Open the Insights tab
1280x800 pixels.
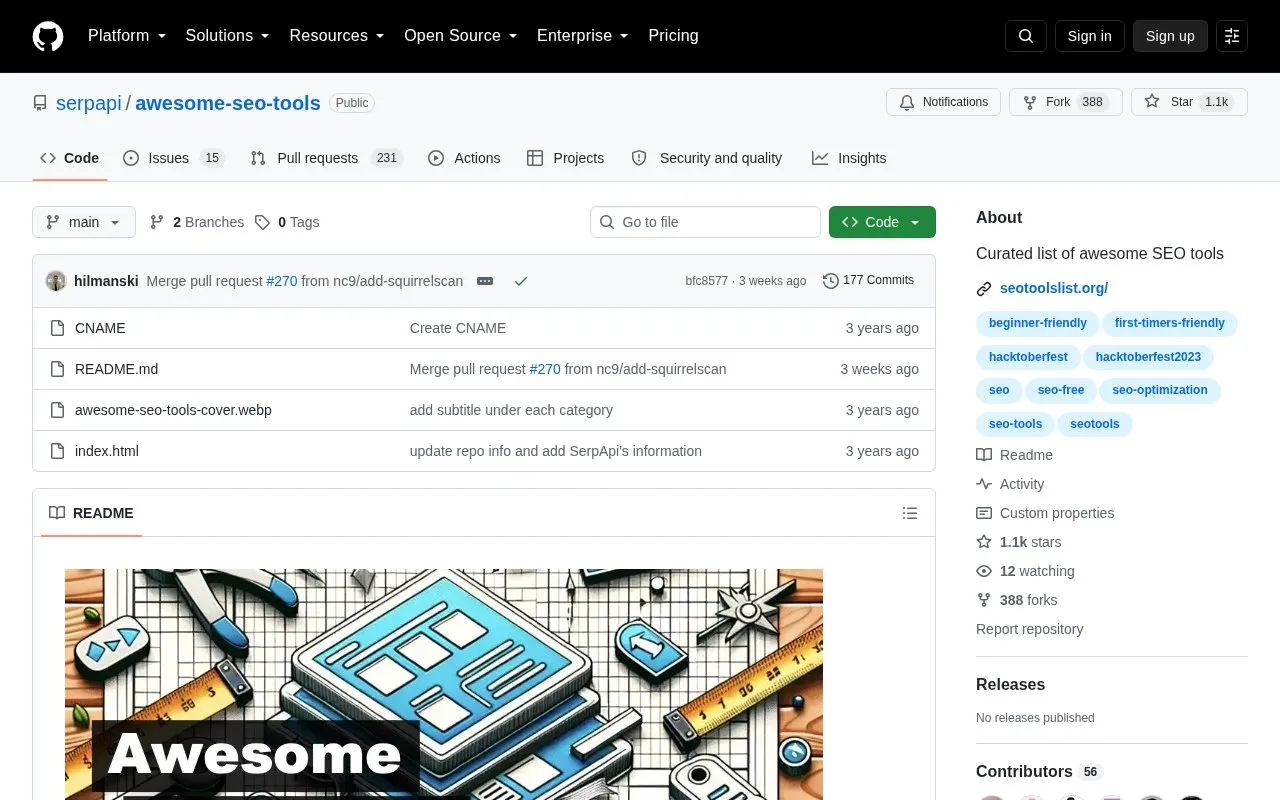pos(849,158)
